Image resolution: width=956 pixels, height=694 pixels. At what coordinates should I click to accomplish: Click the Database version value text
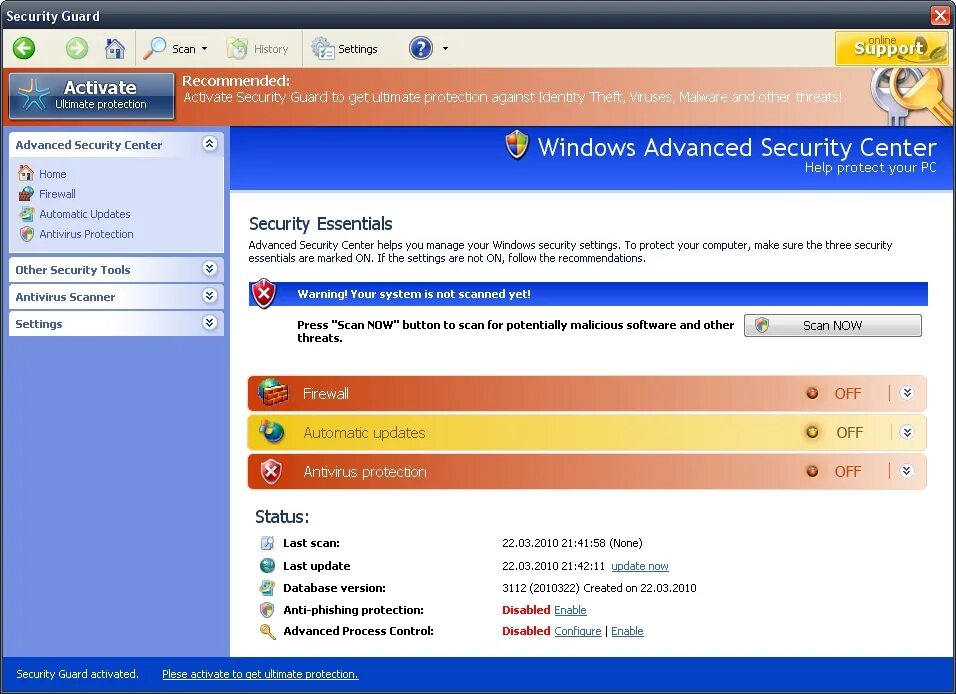[x=599, y=588]
